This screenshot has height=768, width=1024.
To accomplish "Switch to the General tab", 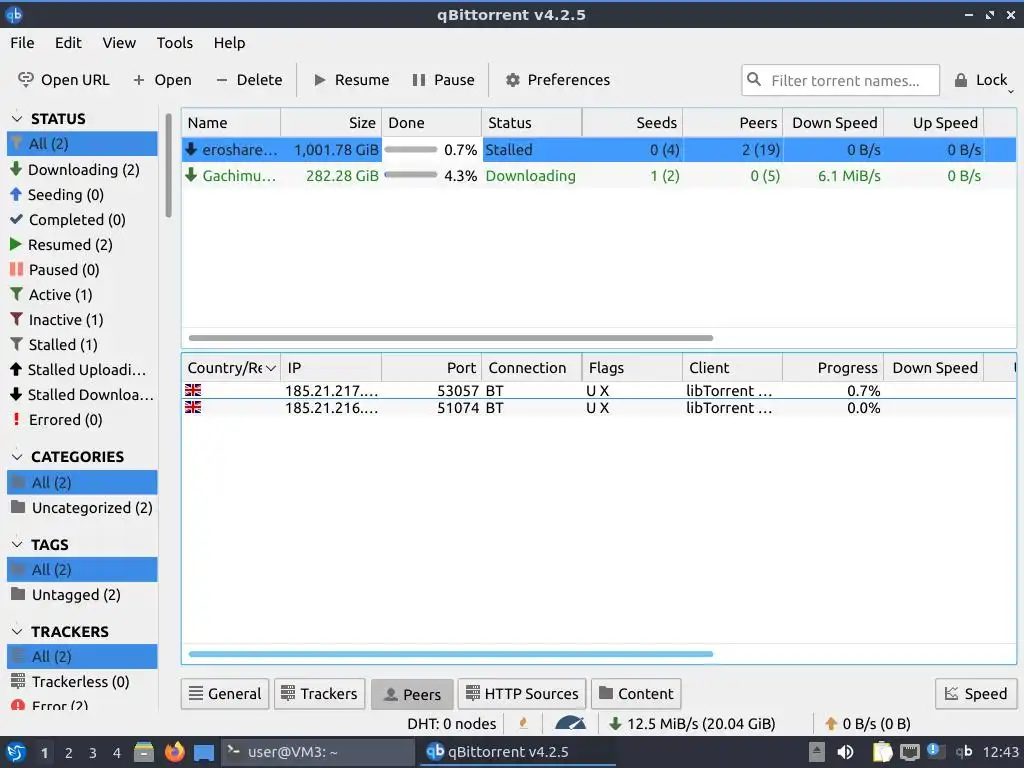I will (x=225, y=694).
